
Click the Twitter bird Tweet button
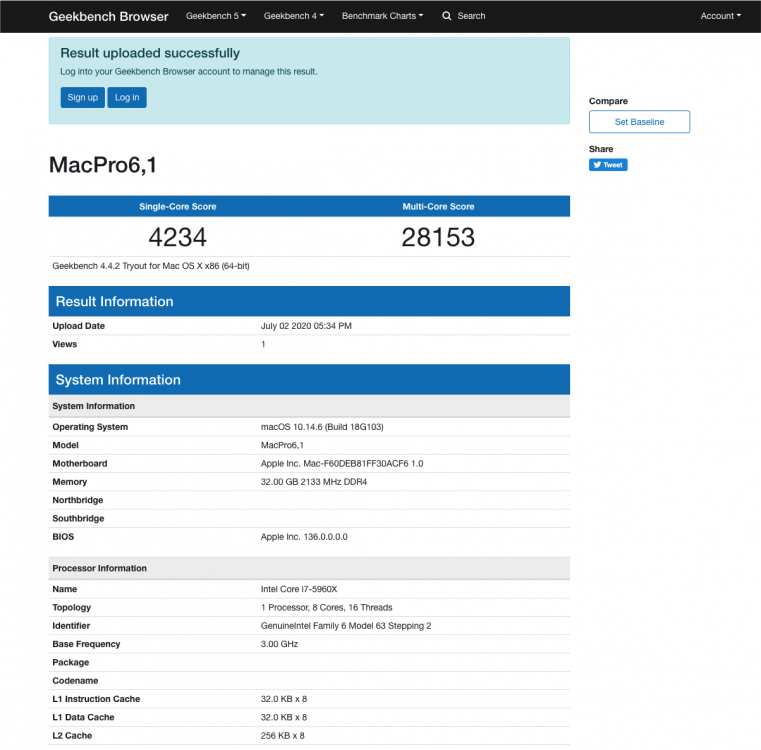(608, 165)
